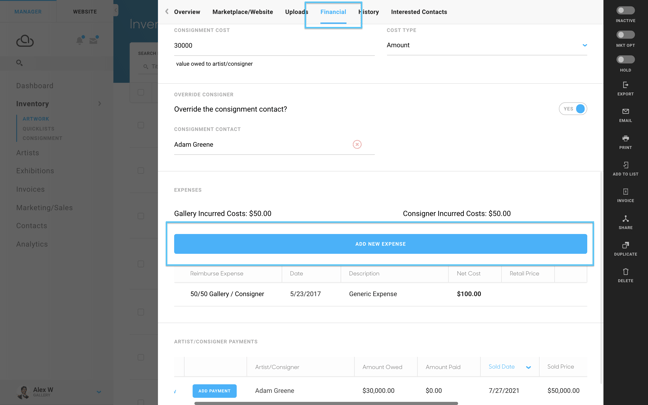Viewport: 648px width, 405px height.
Task: Expand the Alex W account menu
Action: pyautogui.click(x=99, y=391)
